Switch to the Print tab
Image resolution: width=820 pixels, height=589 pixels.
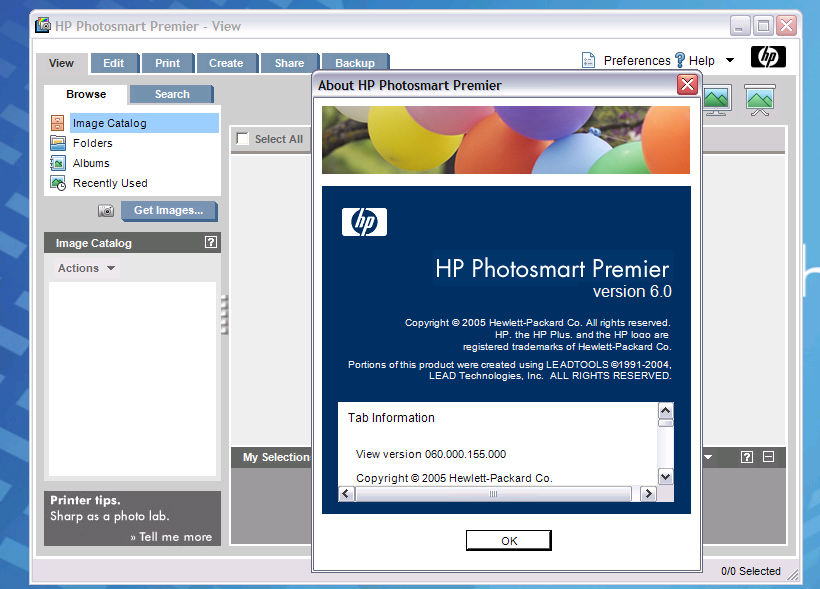[x=167, y=63]
